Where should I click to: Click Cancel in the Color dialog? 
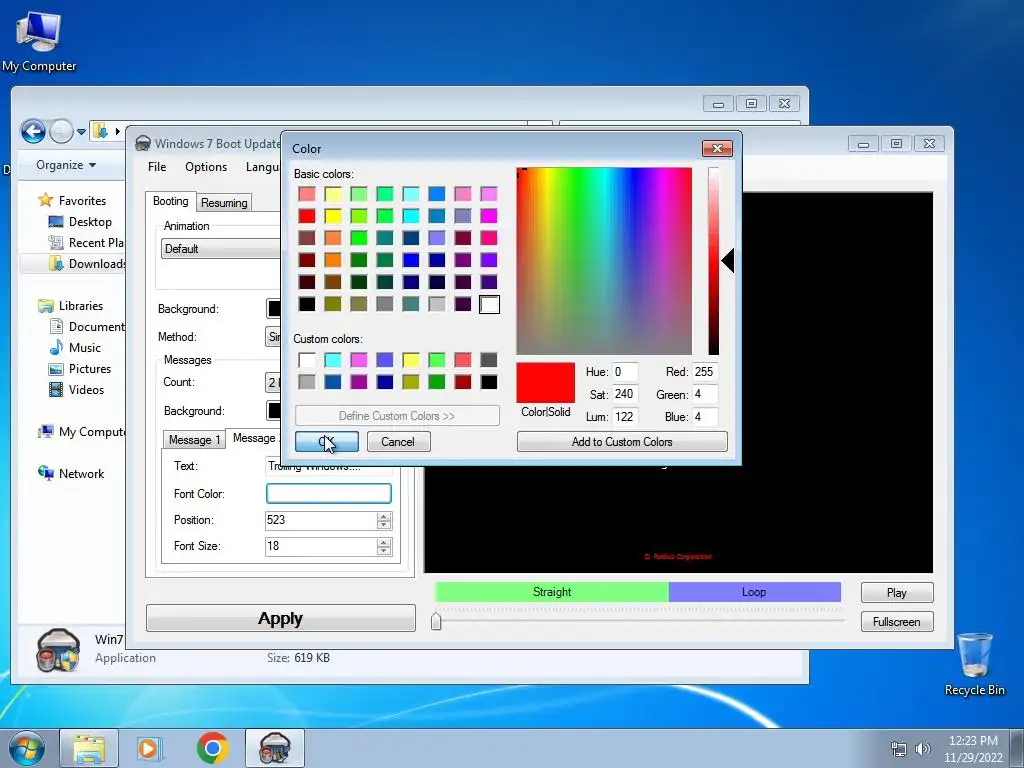coord(398,441)
